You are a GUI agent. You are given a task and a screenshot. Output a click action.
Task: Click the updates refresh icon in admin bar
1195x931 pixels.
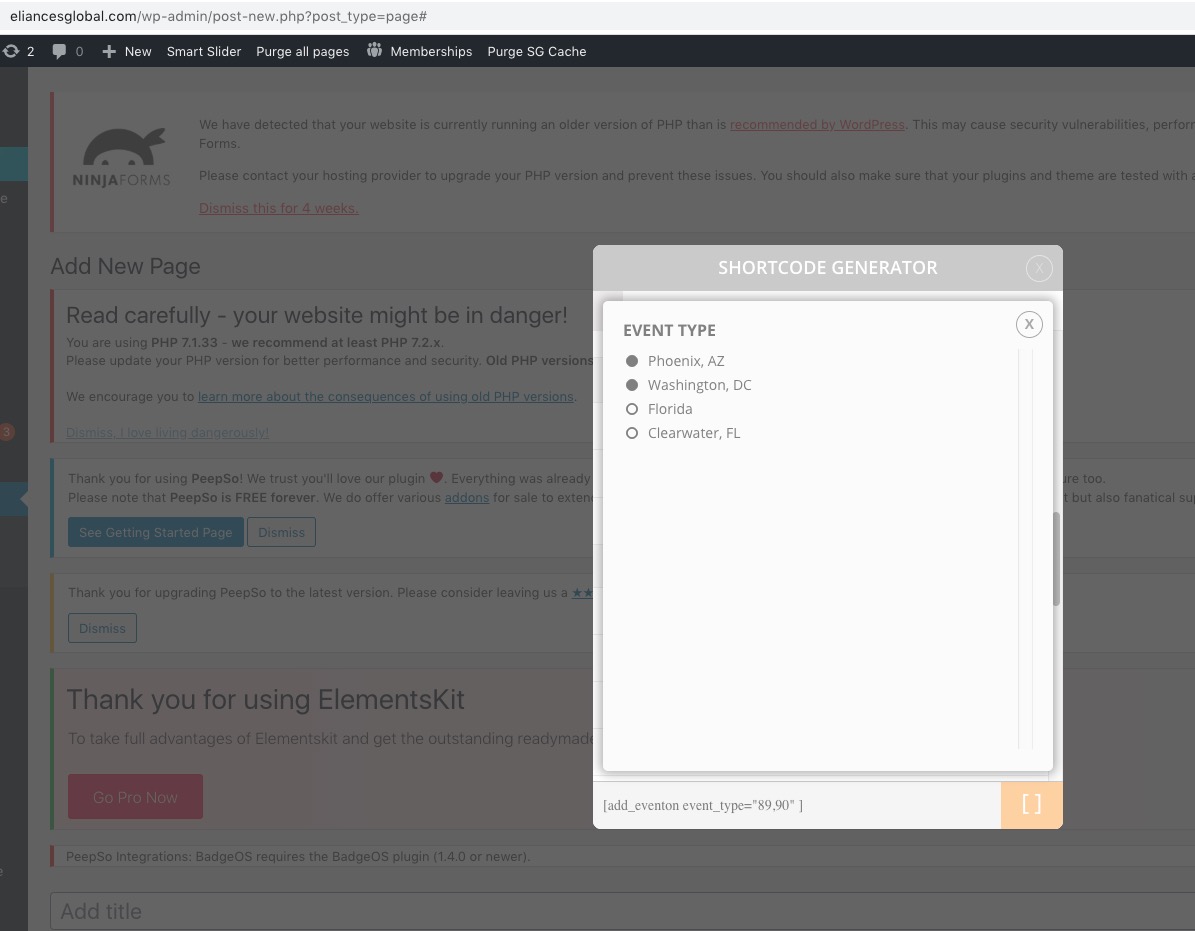[x=11, y=51]
